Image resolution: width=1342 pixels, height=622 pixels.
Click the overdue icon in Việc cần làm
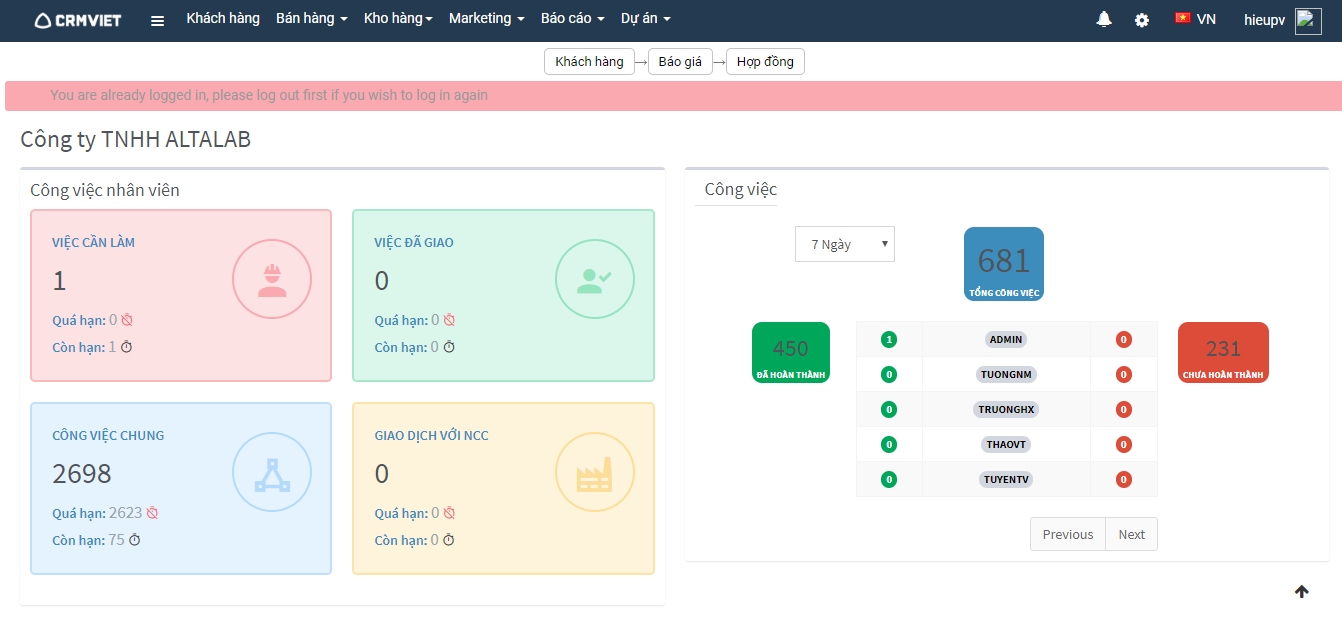tap(127, 320)
